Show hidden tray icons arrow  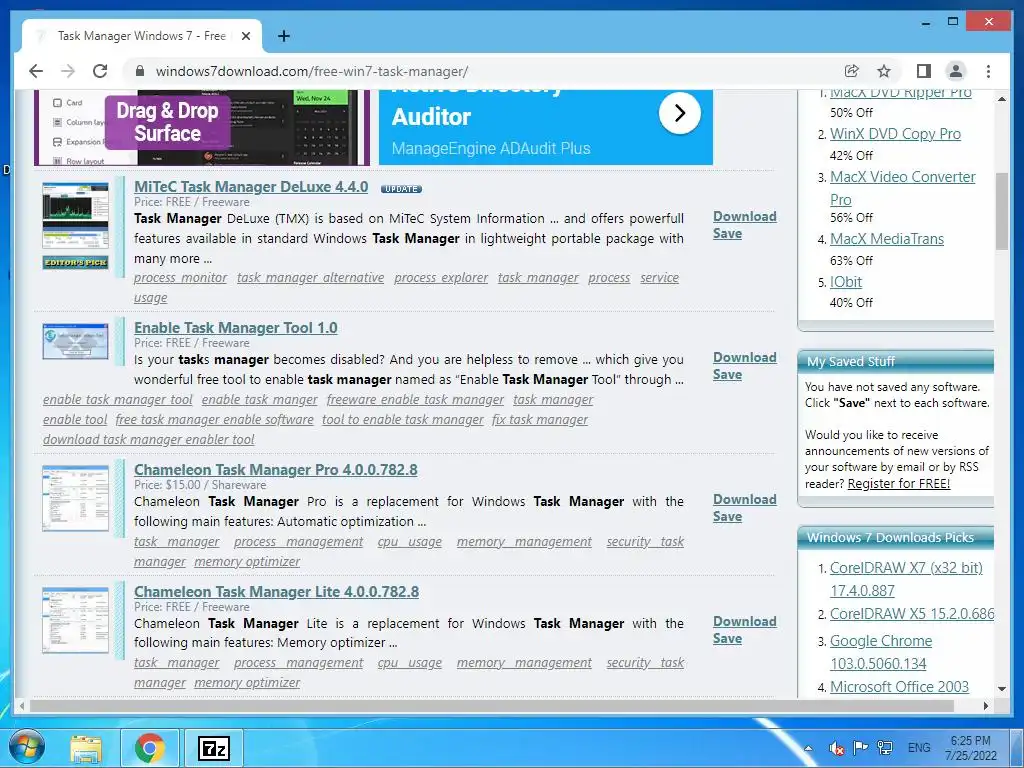pos(808,748)
